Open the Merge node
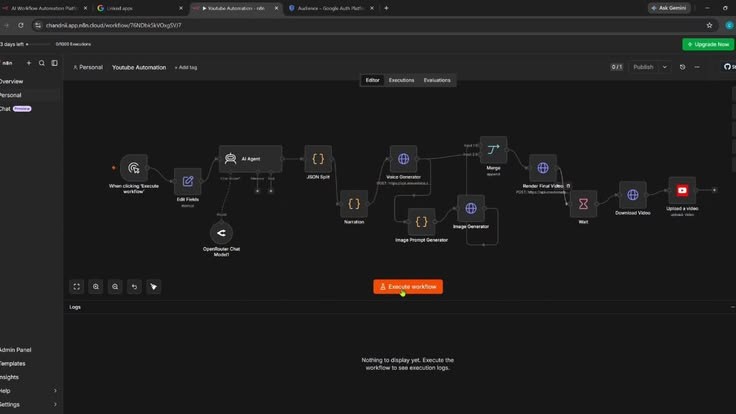Screen dimensions: 736x414 (x=493, y=150)
